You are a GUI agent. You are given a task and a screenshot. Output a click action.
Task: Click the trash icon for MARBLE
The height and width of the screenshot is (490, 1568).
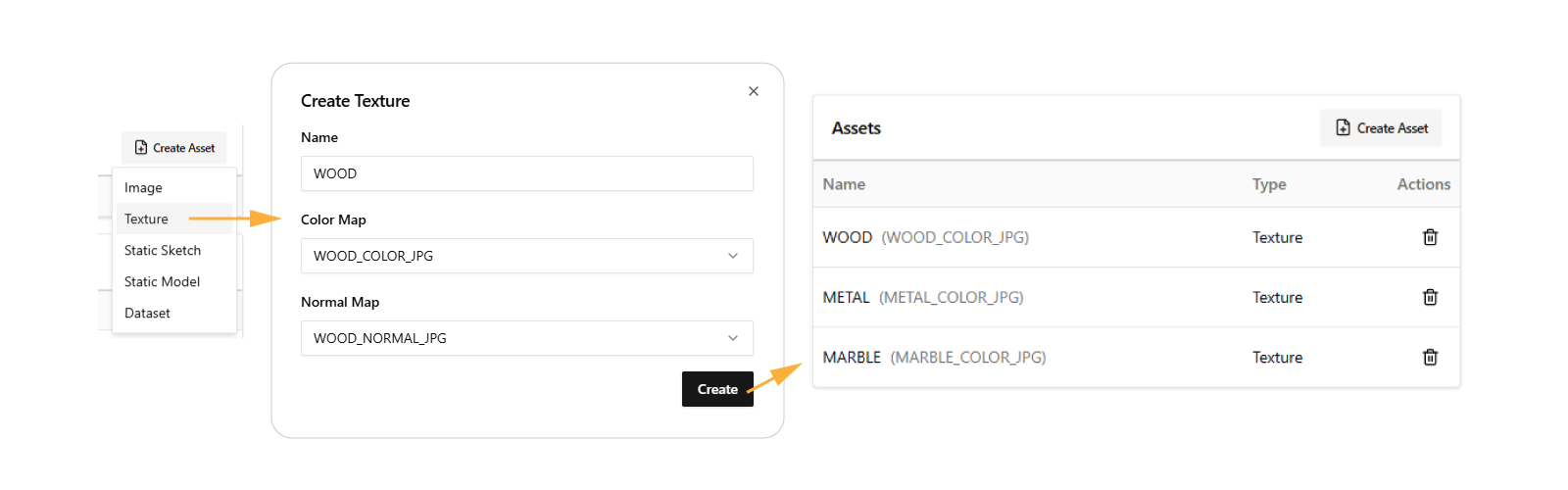click(1430, 358)
